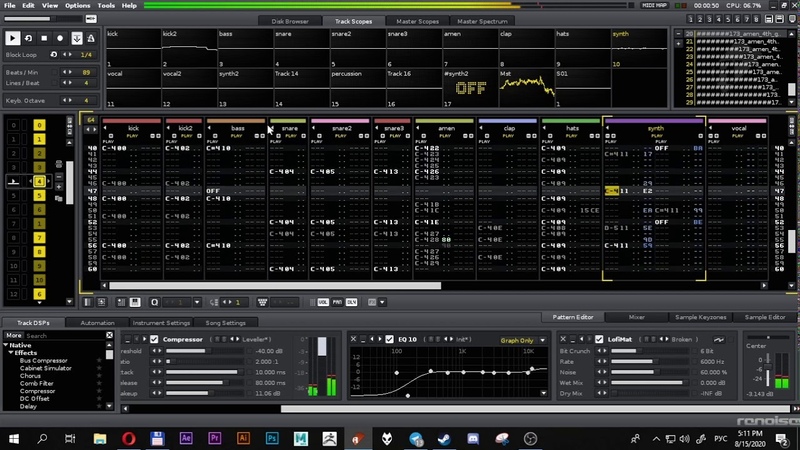The width and height of the screenshot is (800, 450).
Task: Click the quantize Q icon
Action: click(155, 303)
